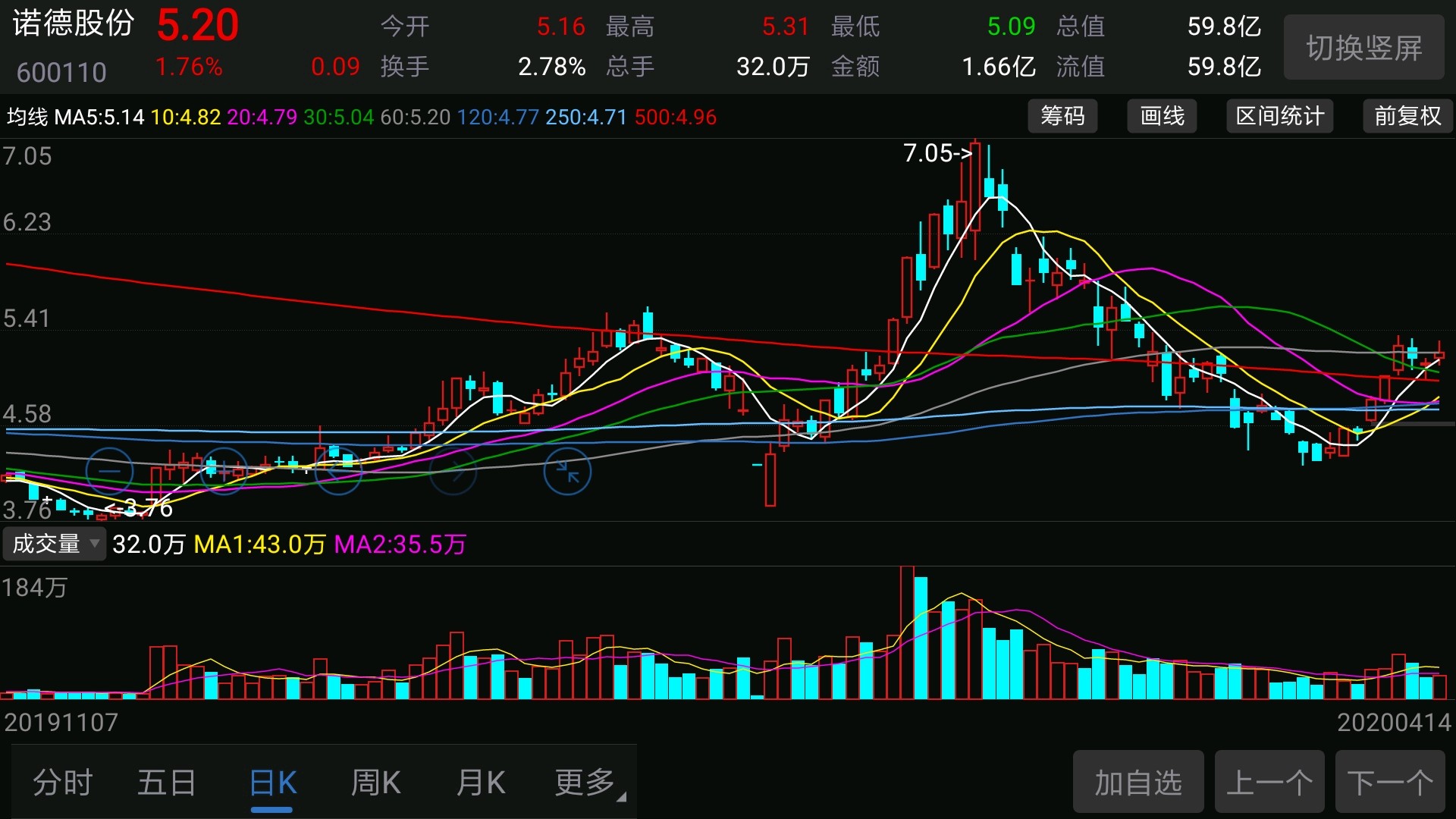The image size is (1456, 819).
Task: Tap the red 500:4.96 MA legend
Action: tap(676, 117)
